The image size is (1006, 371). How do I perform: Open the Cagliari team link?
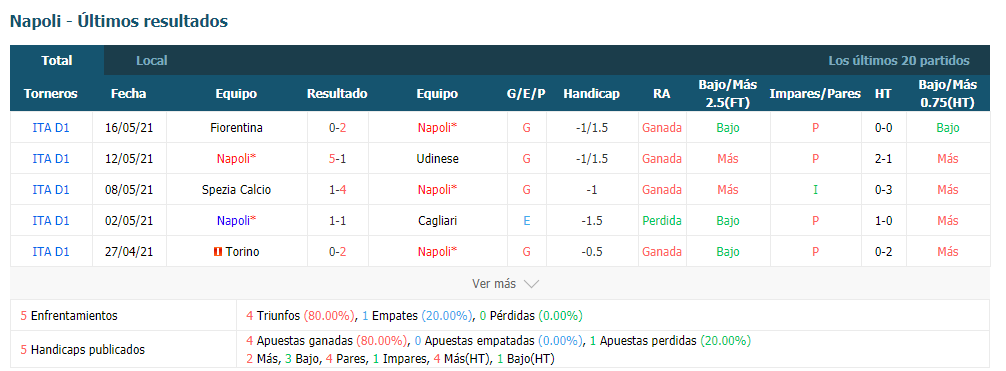pos(437,221)
